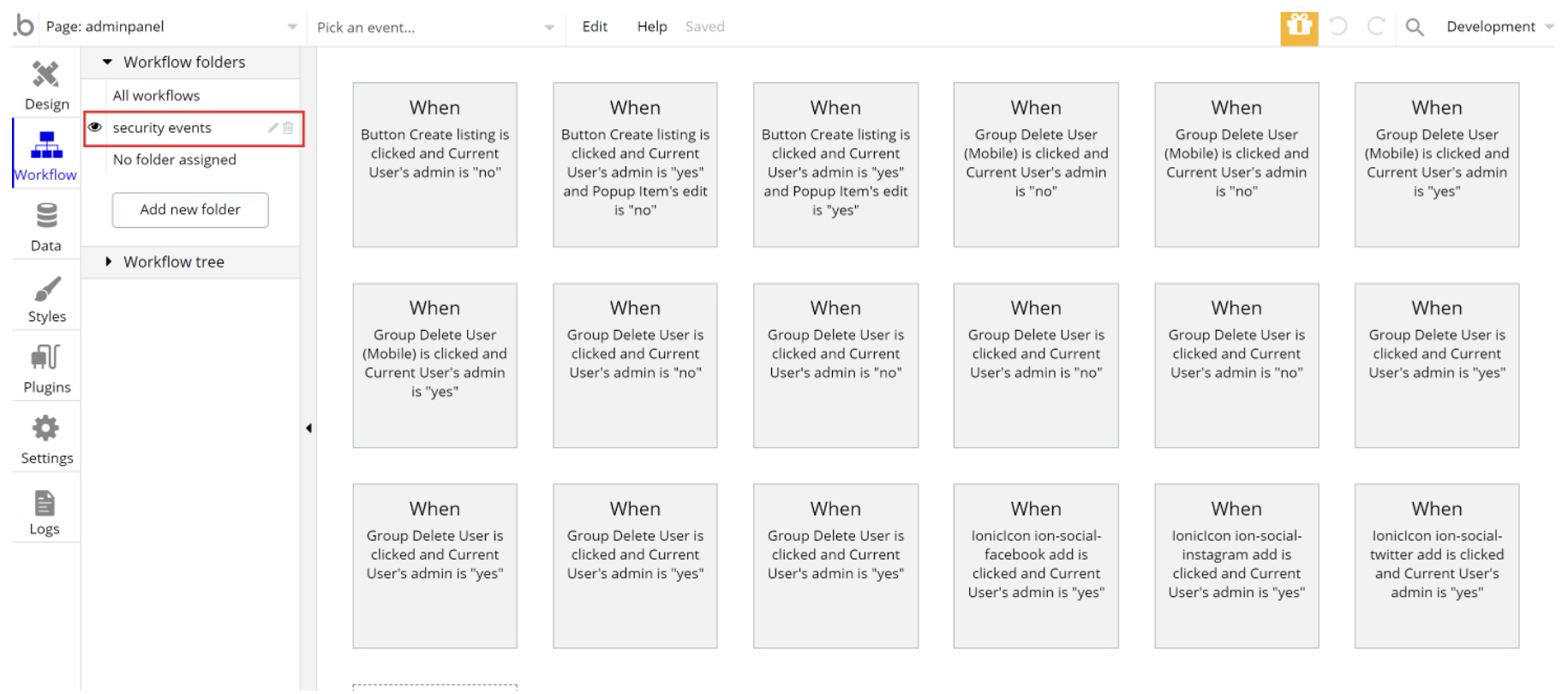This screenshot has width=1568, height=694.
Task: Collapse the Workflow folders section
Action: tap(108, 62)
